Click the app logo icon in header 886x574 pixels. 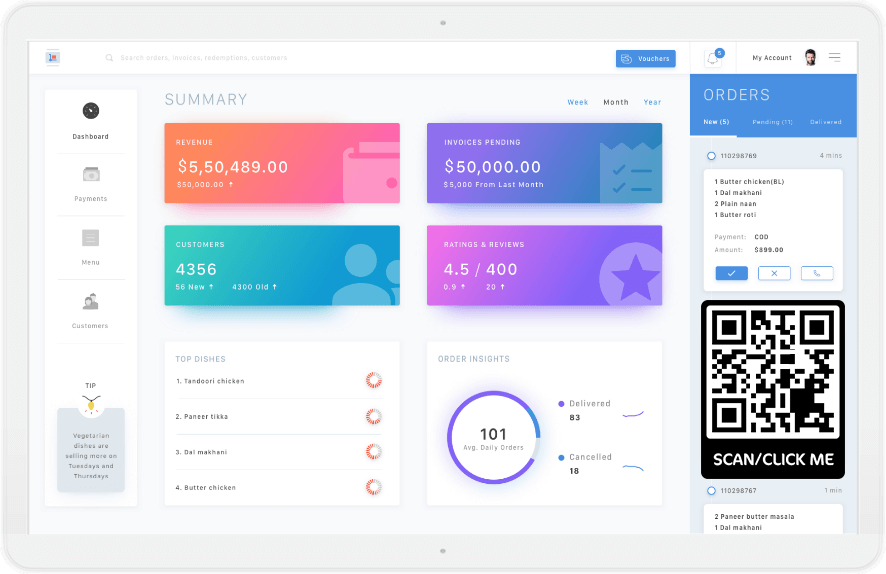click(x=53, y=58)
